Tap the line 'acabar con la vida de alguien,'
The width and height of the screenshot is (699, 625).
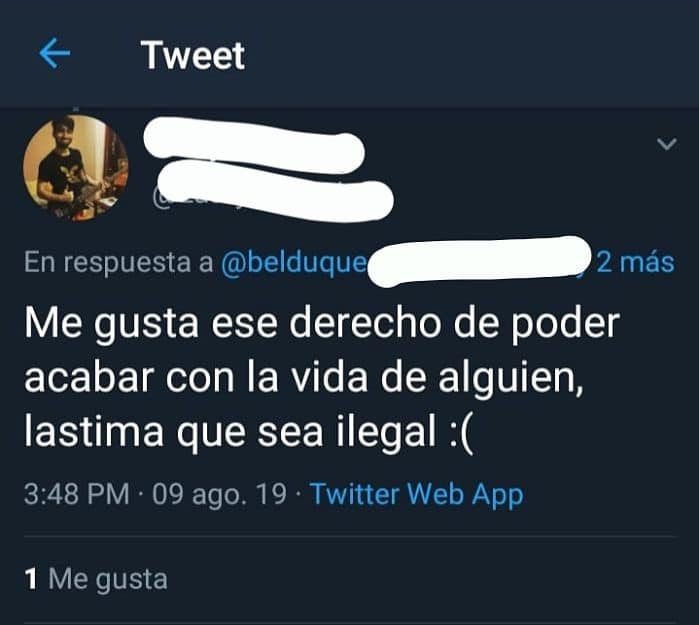click(304, 378)
